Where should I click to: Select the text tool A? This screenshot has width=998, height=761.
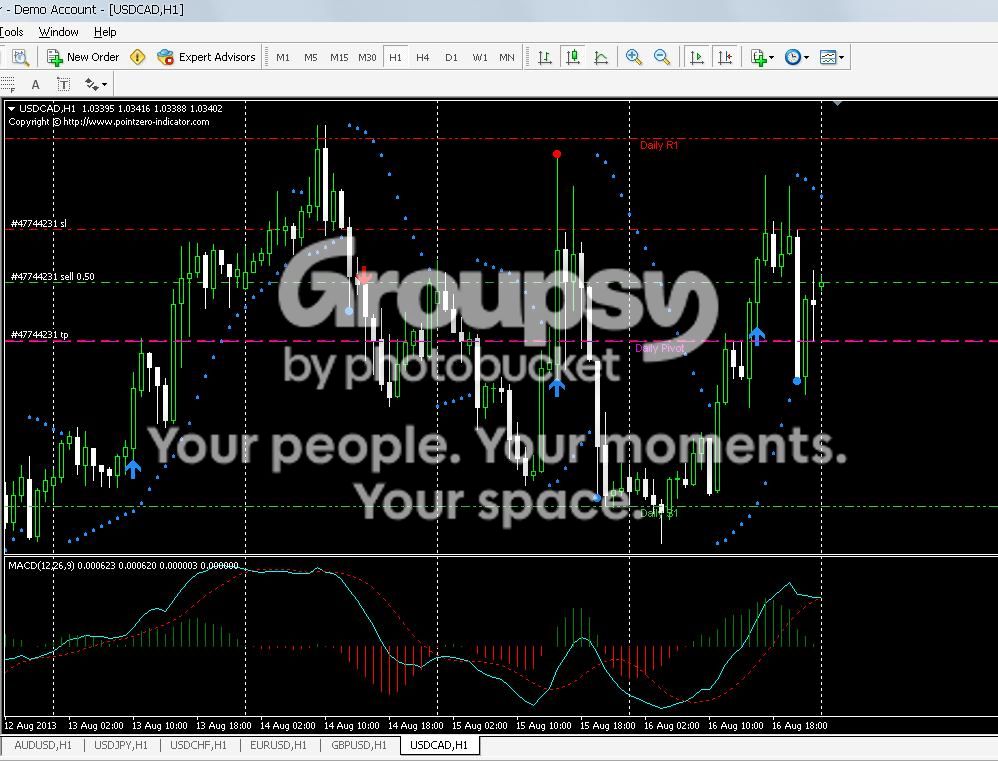pyautogui.click(x=36, y=85)
